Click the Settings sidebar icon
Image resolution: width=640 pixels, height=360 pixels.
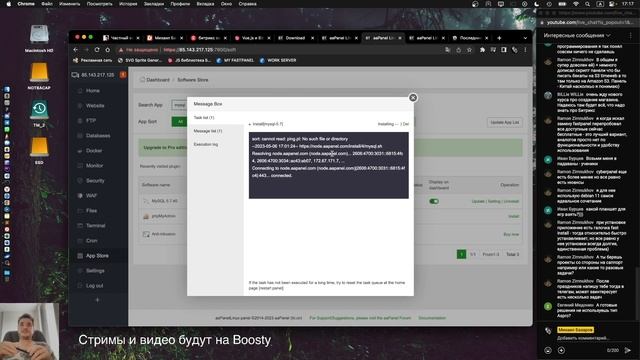(80, 271)
